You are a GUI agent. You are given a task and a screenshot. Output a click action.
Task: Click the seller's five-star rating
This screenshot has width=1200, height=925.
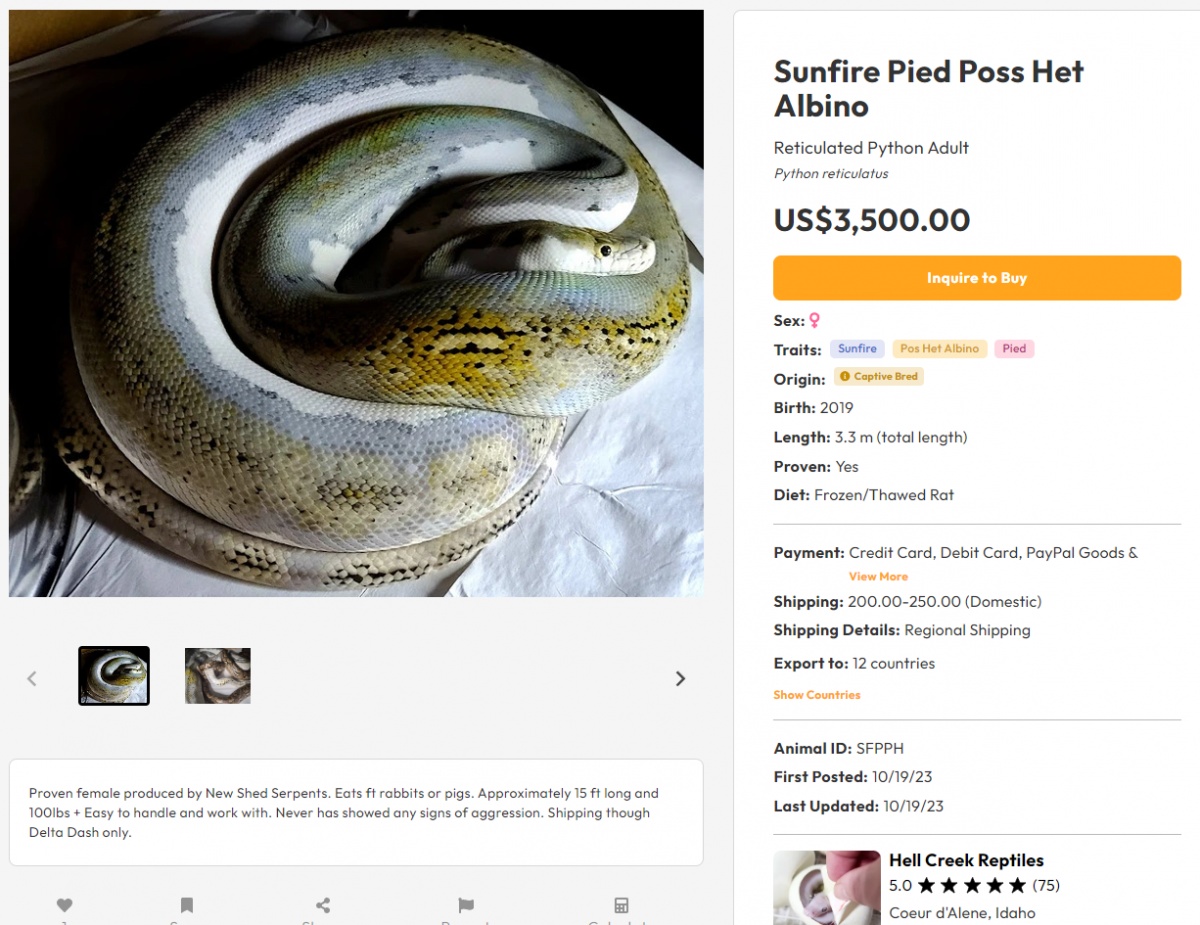coord(972,885)
